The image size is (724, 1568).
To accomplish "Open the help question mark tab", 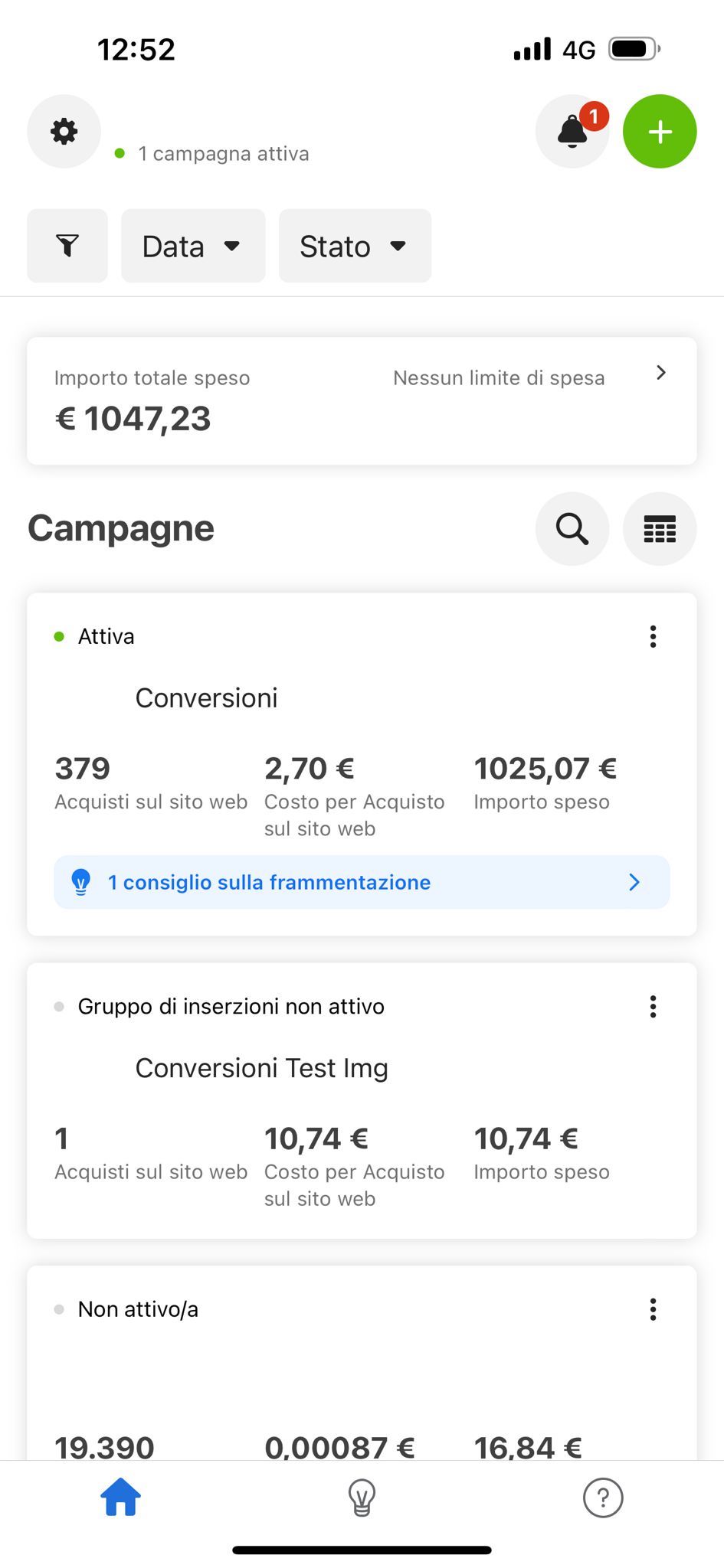I will click(603, 1498).
